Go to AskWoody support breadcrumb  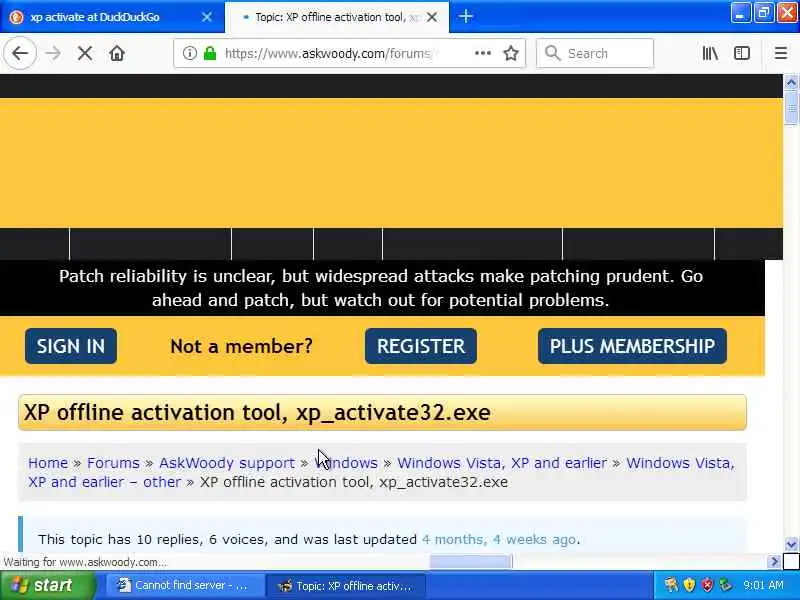[227, 463]
